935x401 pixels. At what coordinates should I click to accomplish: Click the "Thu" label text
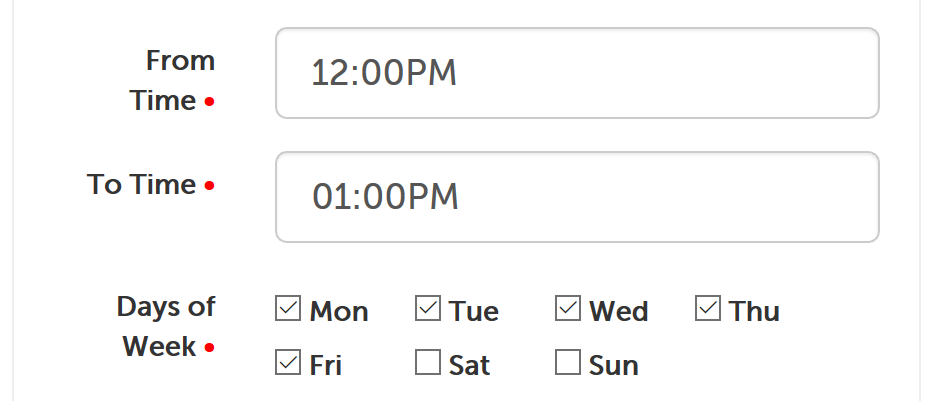754,311
